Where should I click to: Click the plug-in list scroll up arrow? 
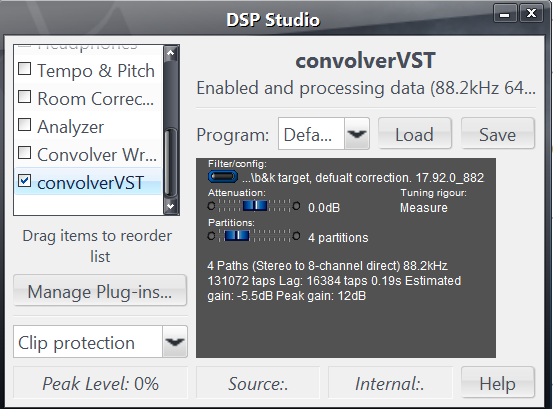(171, 54)
